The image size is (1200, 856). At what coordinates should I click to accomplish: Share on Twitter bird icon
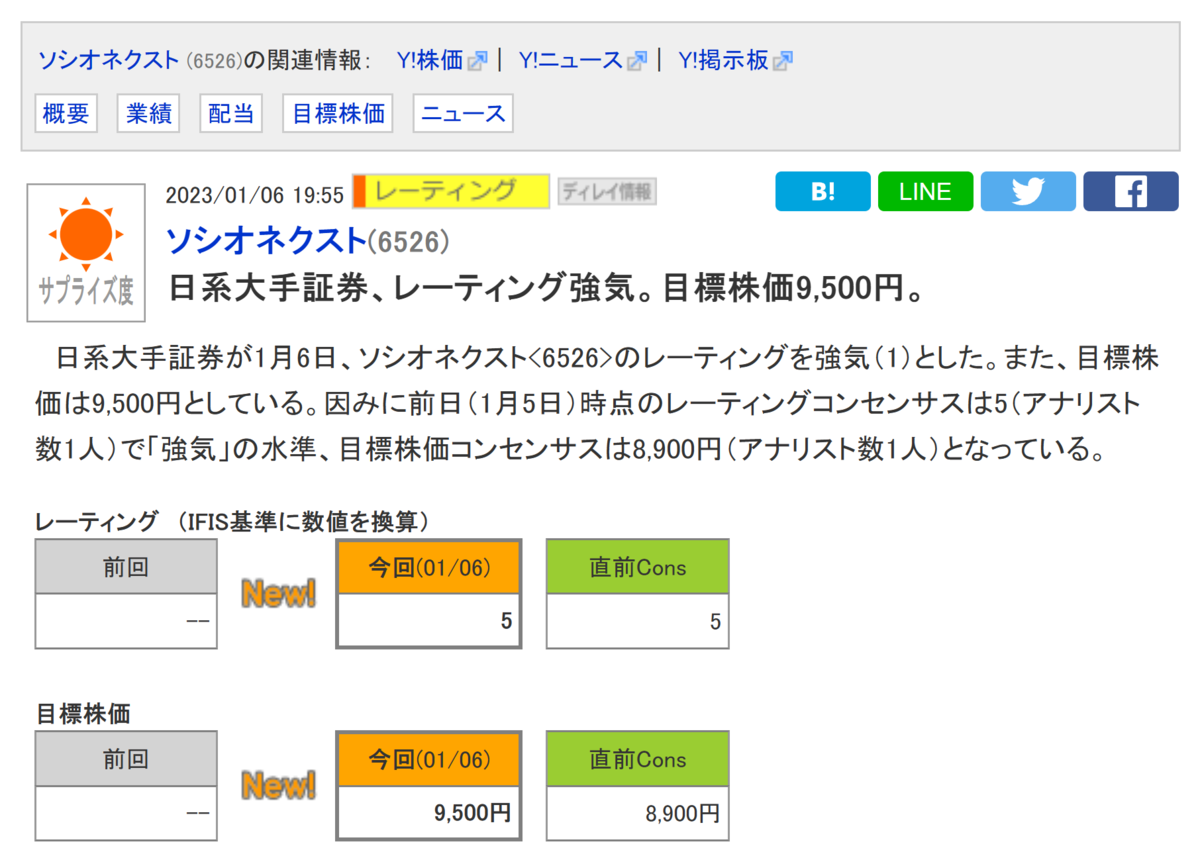point(1028,191)
